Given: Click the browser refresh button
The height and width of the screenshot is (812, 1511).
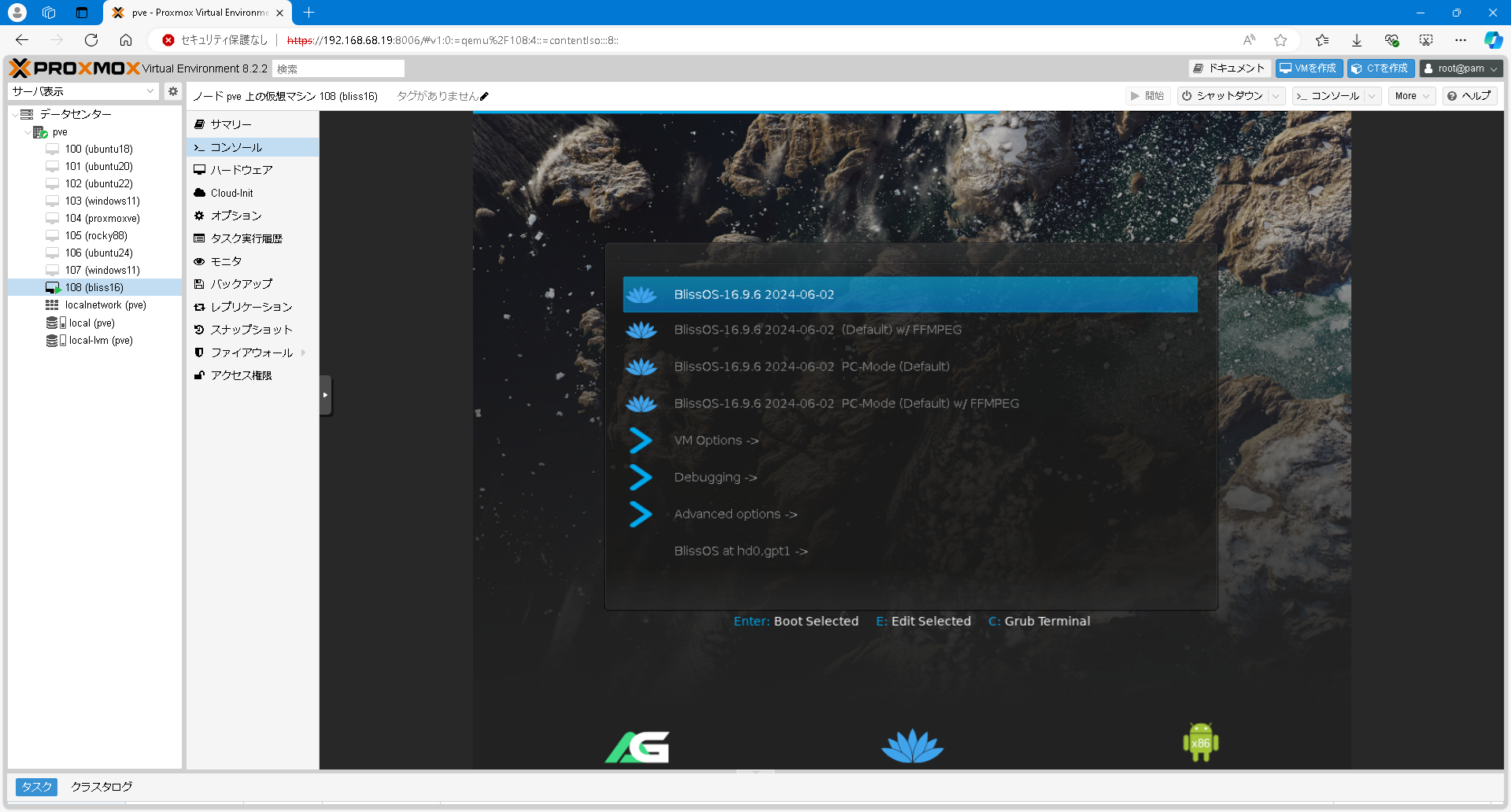Looking at the screenshot, I should [x=91, y=40].
